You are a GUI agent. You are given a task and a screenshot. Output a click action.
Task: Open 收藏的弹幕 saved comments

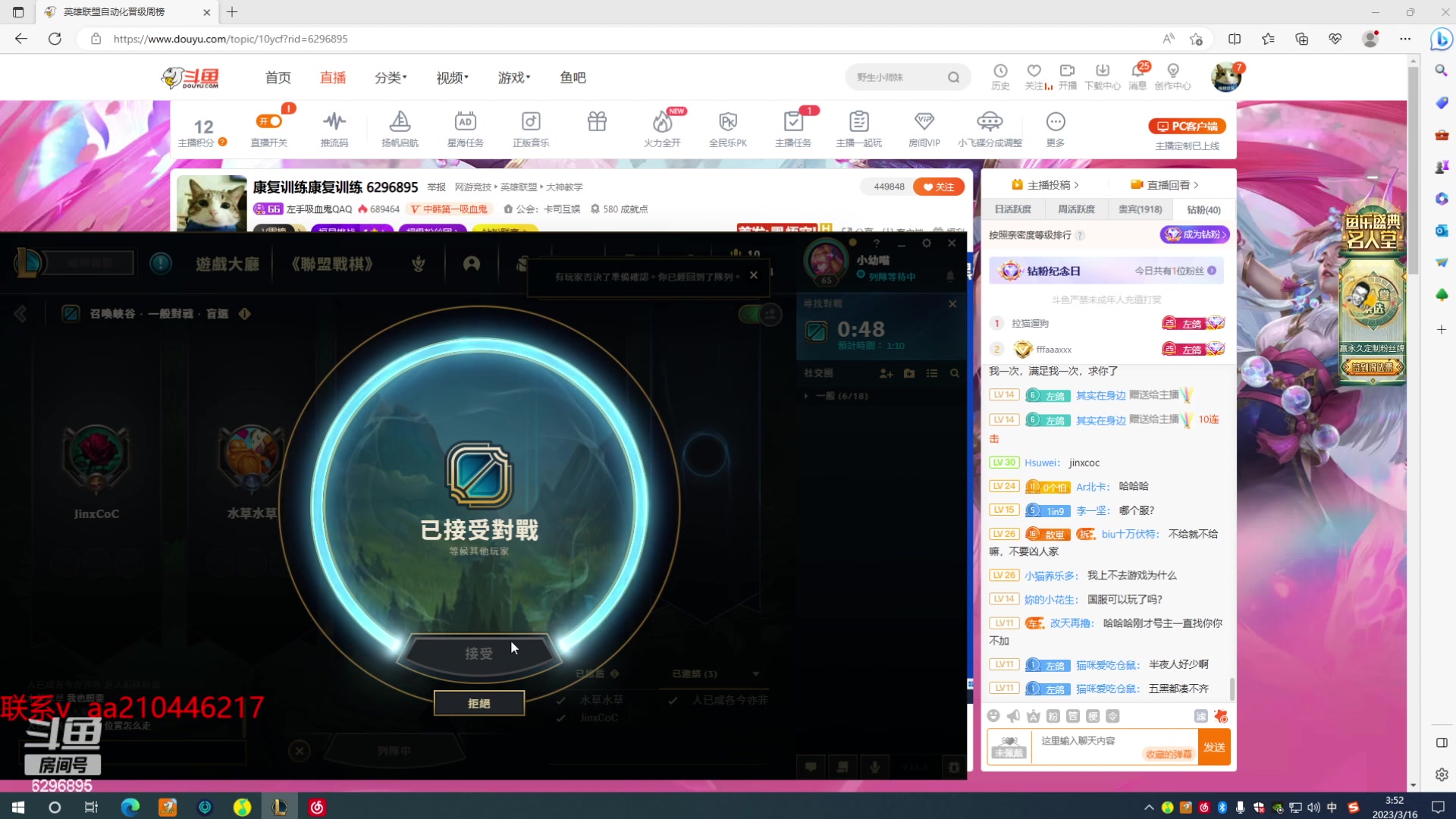click(x=1169, y=755)
